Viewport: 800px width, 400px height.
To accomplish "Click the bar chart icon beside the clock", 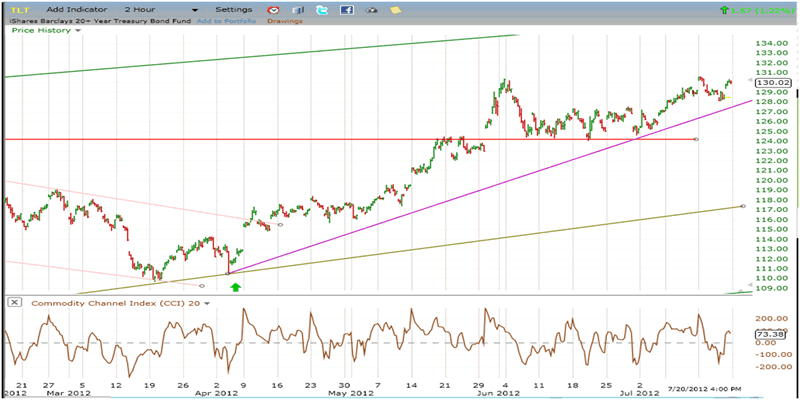I will [298, 9].
